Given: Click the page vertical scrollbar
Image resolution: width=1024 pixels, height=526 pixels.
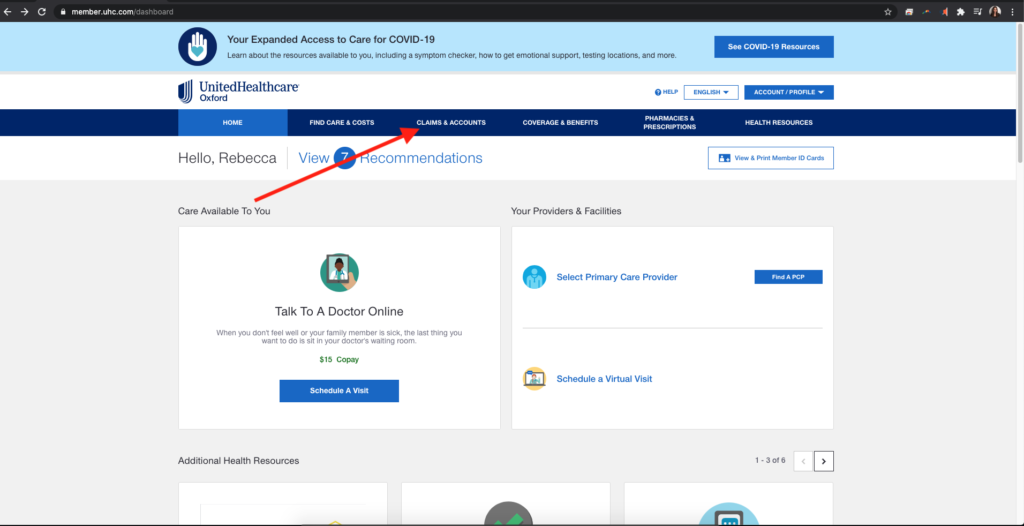Looking at the screenshot, I should [1019, 91].
